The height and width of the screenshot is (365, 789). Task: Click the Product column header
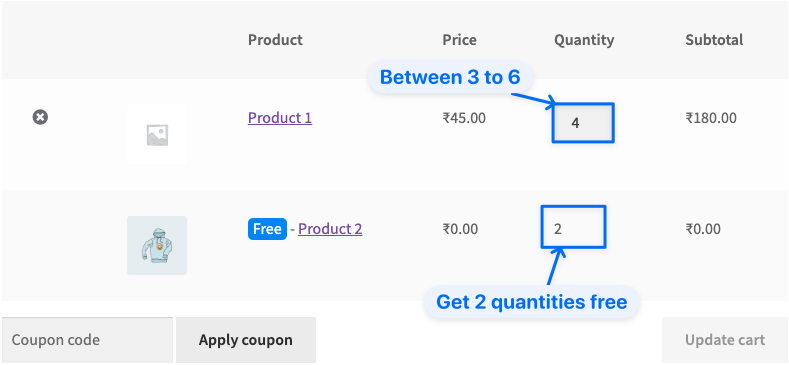(x=275, y=40)
